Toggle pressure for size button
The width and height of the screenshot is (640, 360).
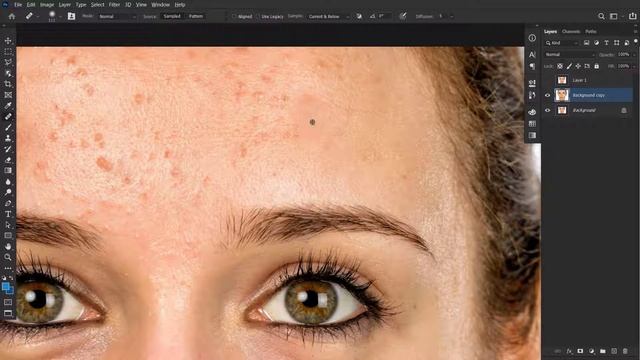[403, 16]
